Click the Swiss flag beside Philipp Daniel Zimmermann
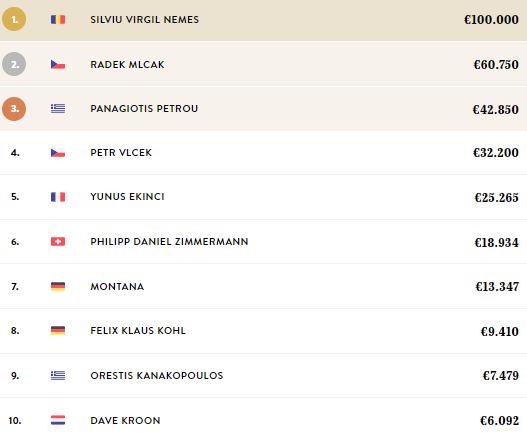Screen dimensions: 527x434 point(58,241)
